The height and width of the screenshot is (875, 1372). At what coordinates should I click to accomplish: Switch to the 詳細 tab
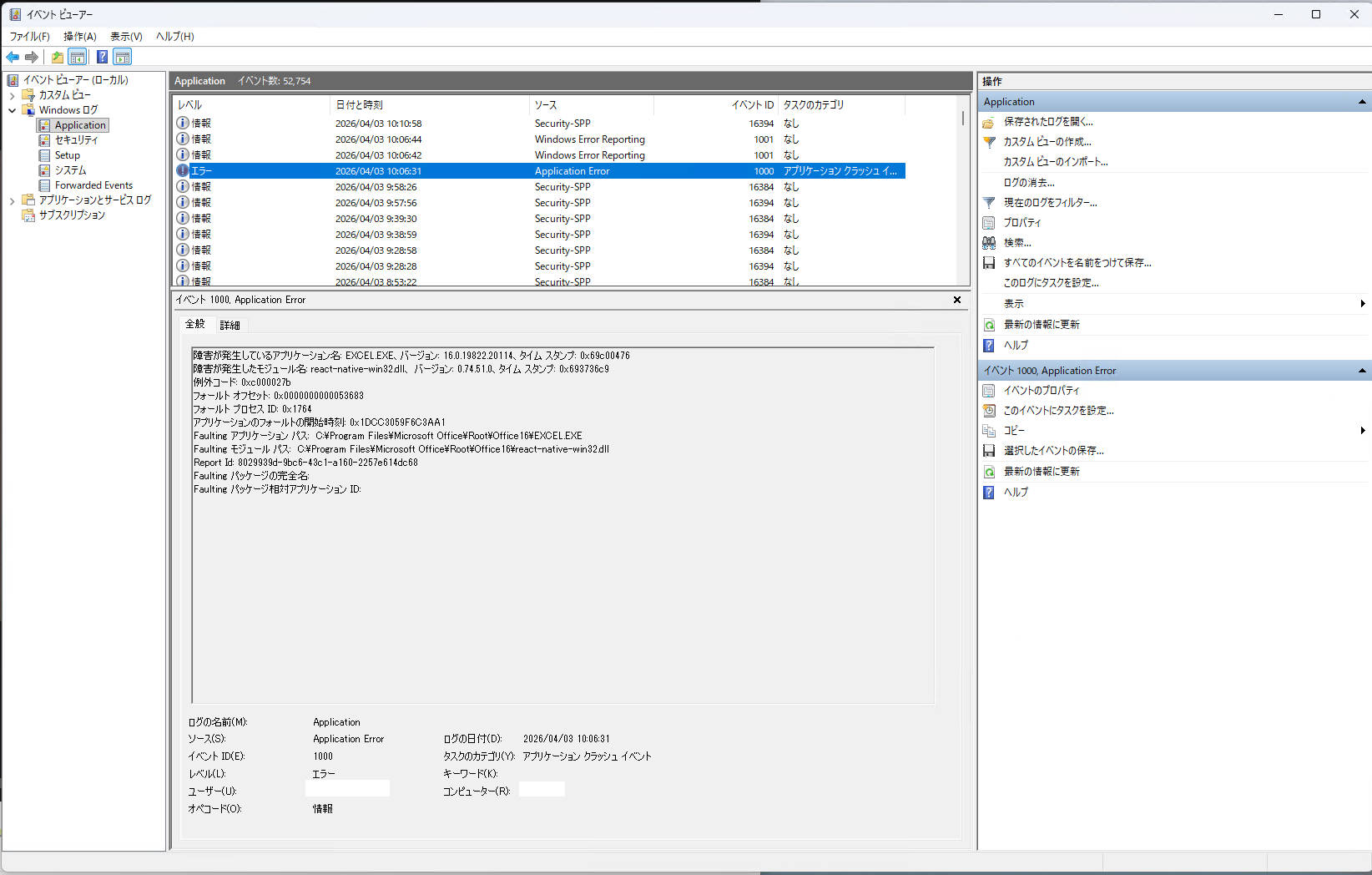pos(230,325)
